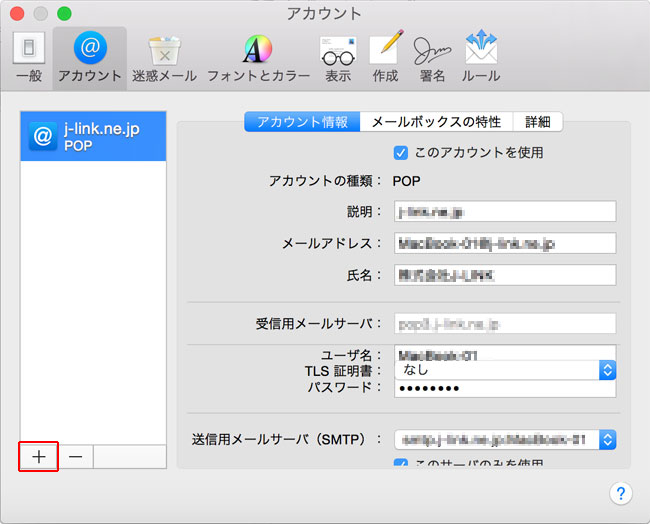Screen dimensions: 650x524
Task: Open the 作成 composing preferences
Action: [386, 58]
